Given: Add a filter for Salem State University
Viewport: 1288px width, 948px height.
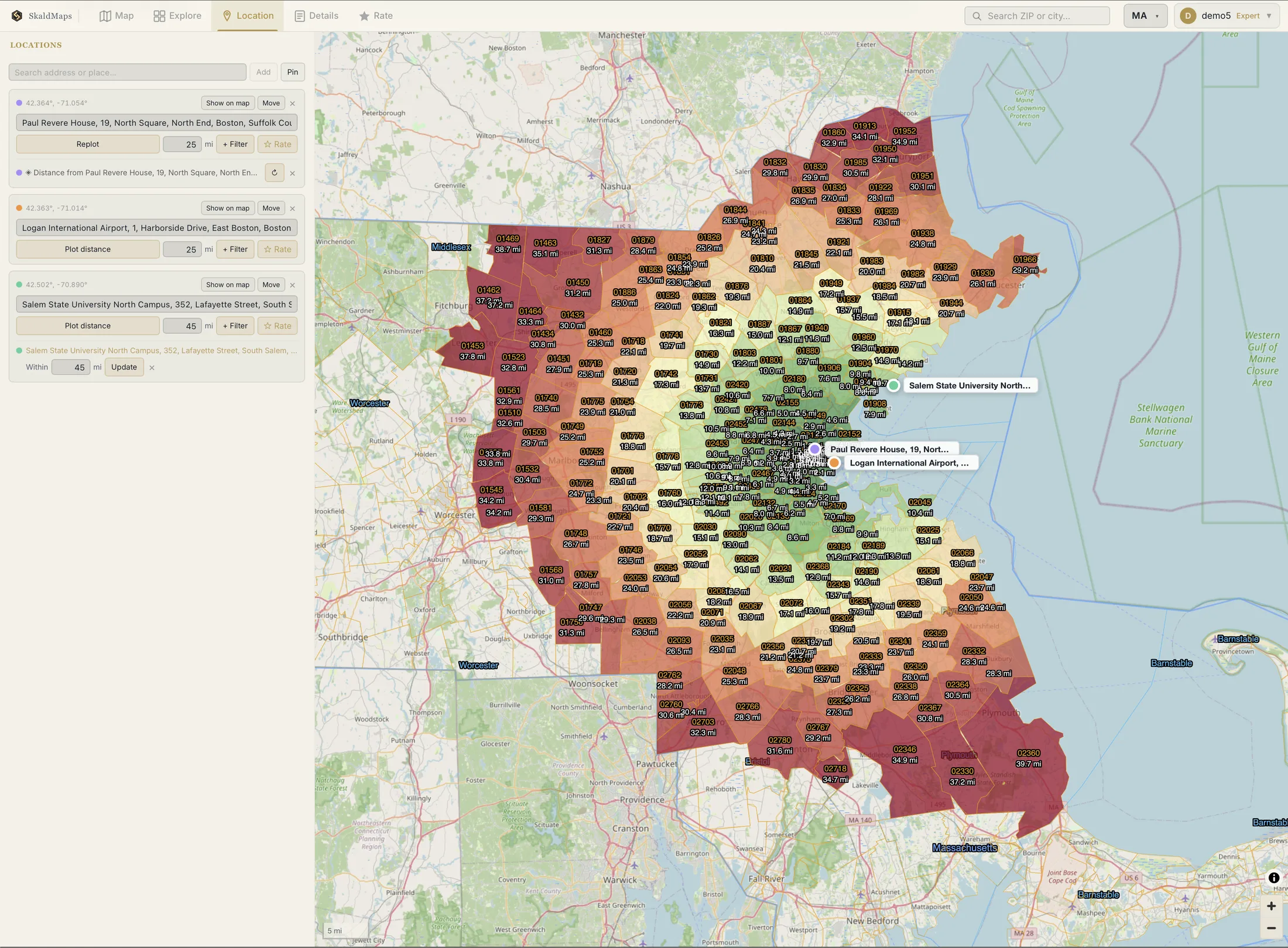Looking at the screenshot, I should (x=235, y=326).
